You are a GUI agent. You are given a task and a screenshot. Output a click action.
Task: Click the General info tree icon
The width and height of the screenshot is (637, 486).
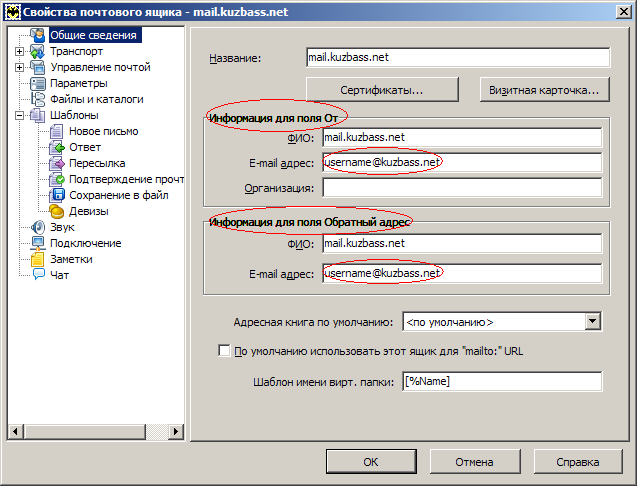pos(38,35)
